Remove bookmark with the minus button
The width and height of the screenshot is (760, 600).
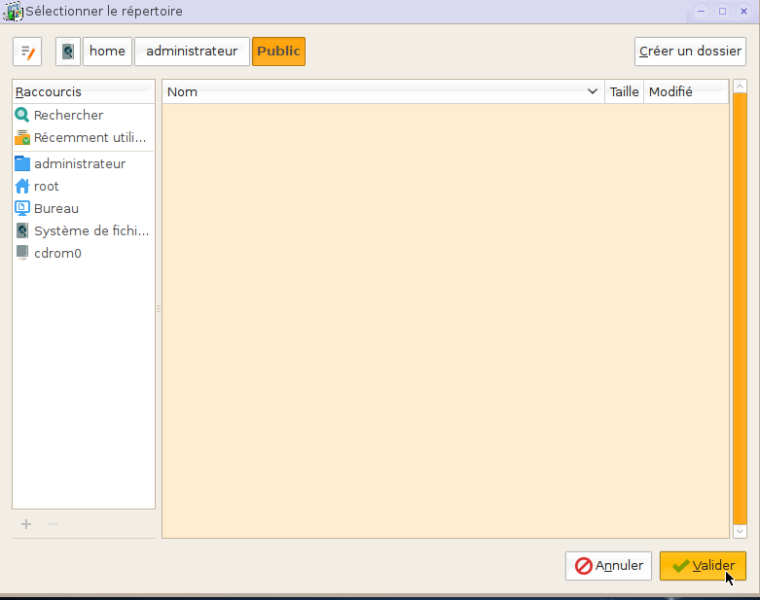53,524
